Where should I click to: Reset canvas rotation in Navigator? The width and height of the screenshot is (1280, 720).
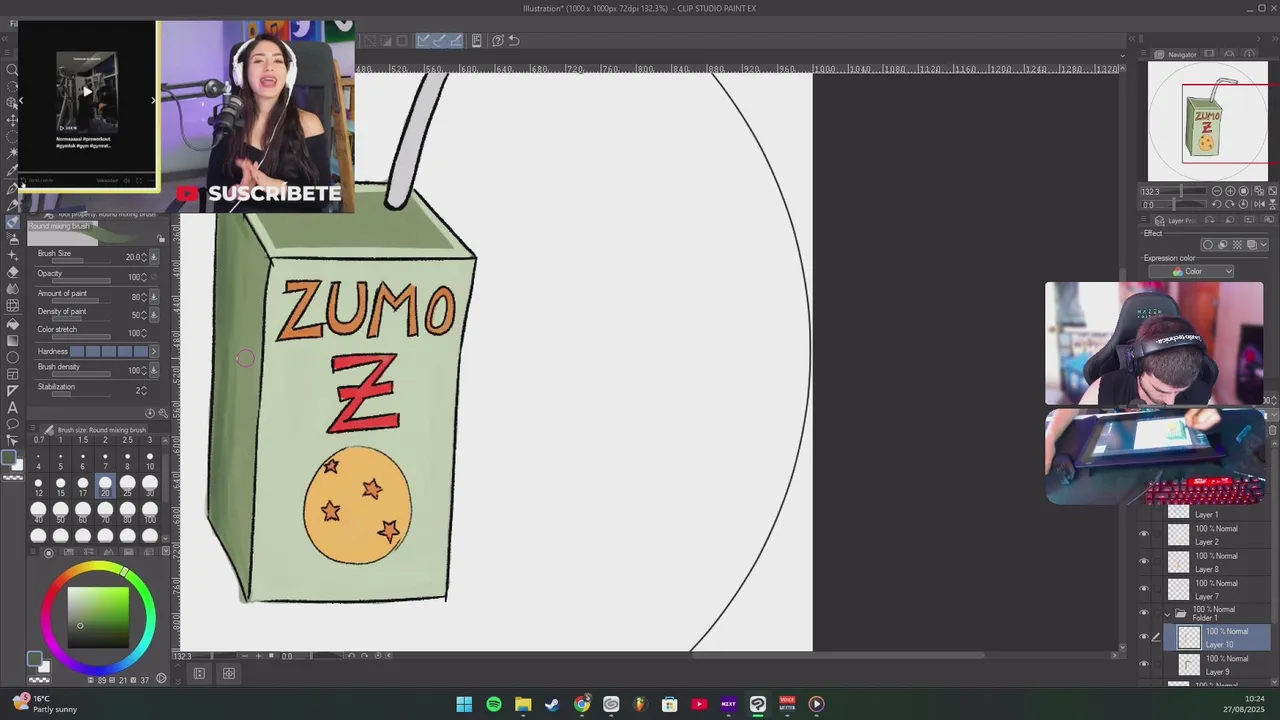1243,204
